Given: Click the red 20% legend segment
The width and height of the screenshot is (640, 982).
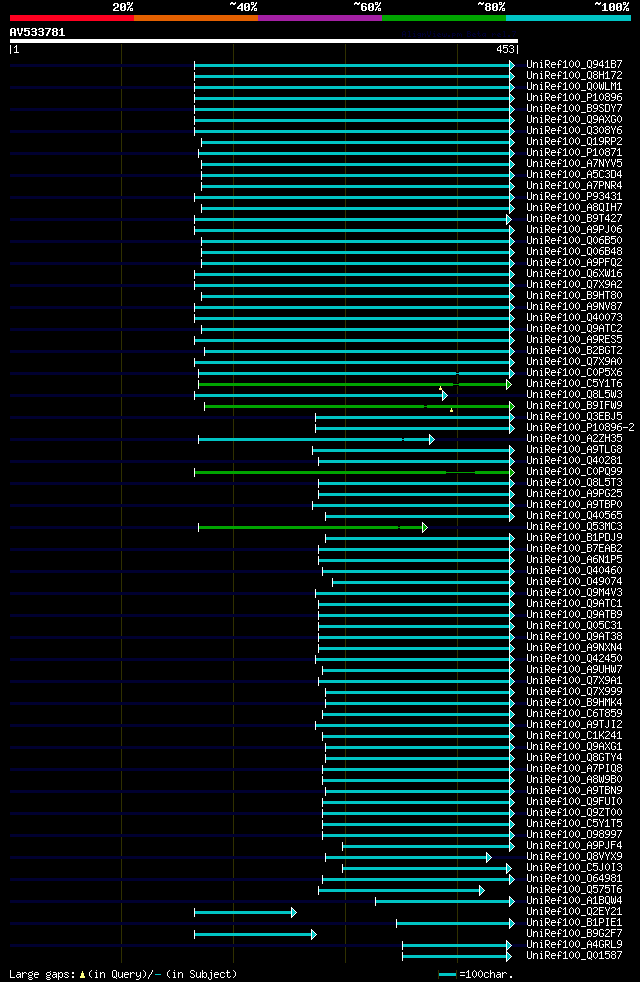Looking at the screenshot, I should [72, 18].
